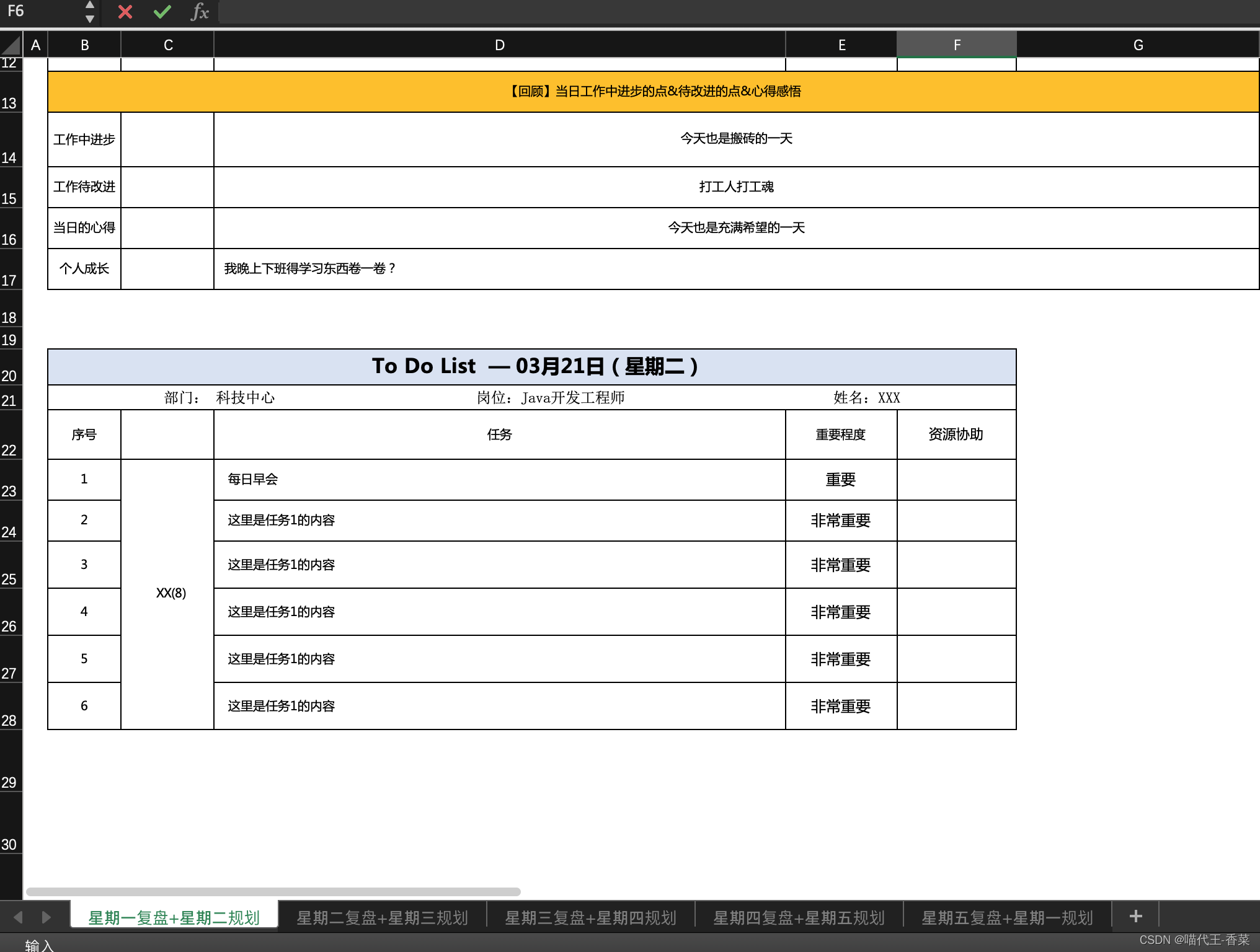Select column A header
Screen dimensions: 1260x952
point(35,45)
